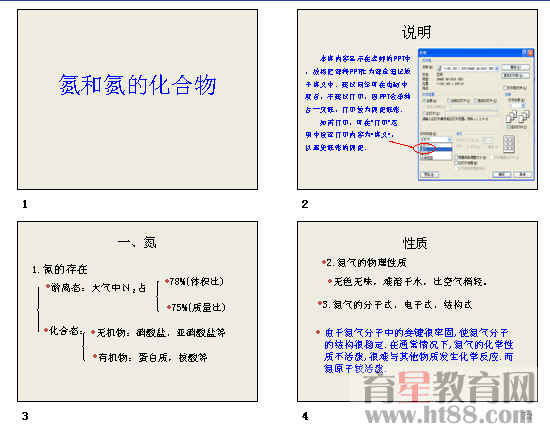Click the OK button in print dialog
Image resolution: width=550 pixels, height=427 pixels.
tap(502, 174)
